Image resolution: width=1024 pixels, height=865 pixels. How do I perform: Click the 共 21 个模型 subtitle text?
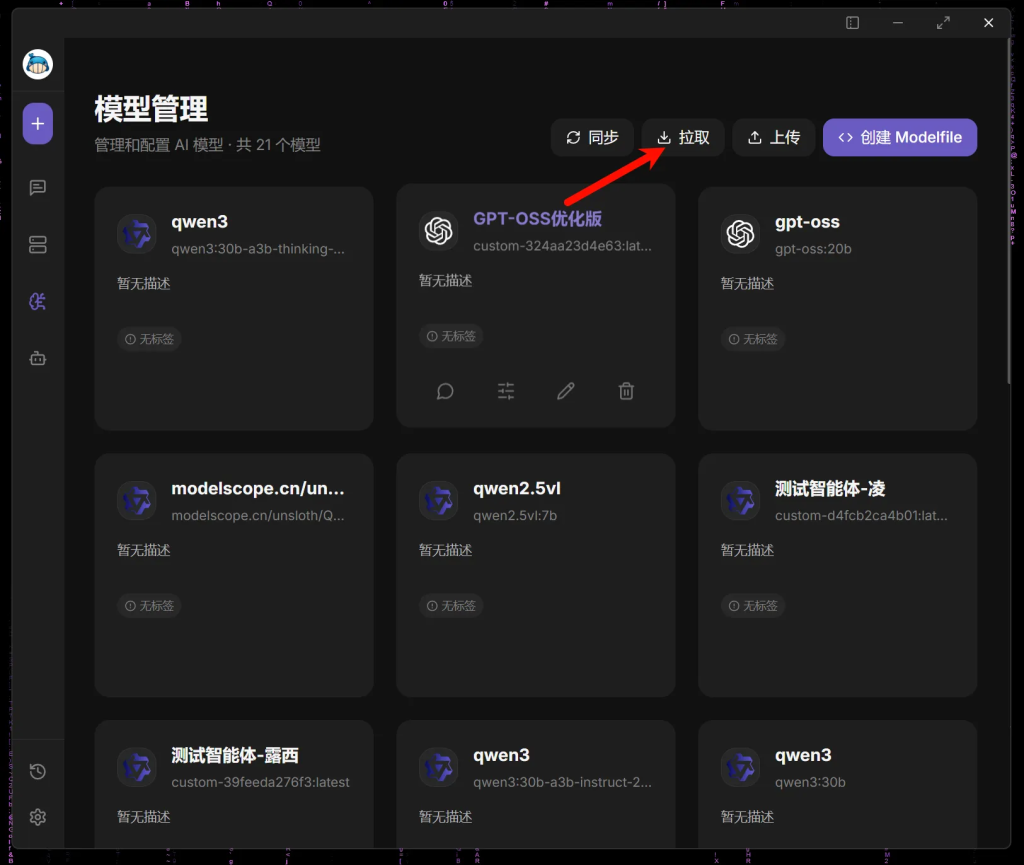click(x=279, y=145)
